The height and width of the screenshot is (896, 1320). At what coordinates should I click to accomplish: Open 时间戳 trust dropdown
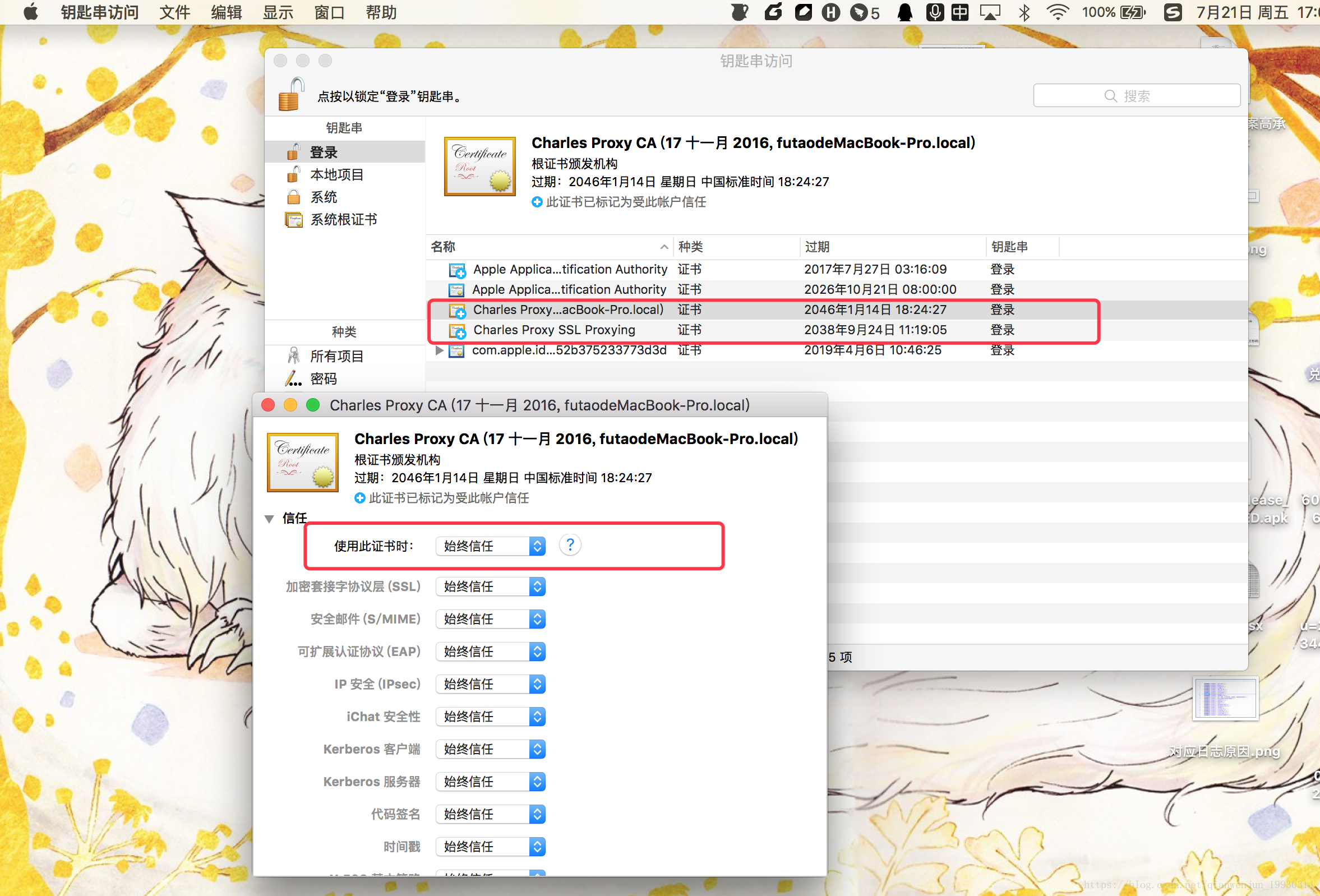point(490,847)
